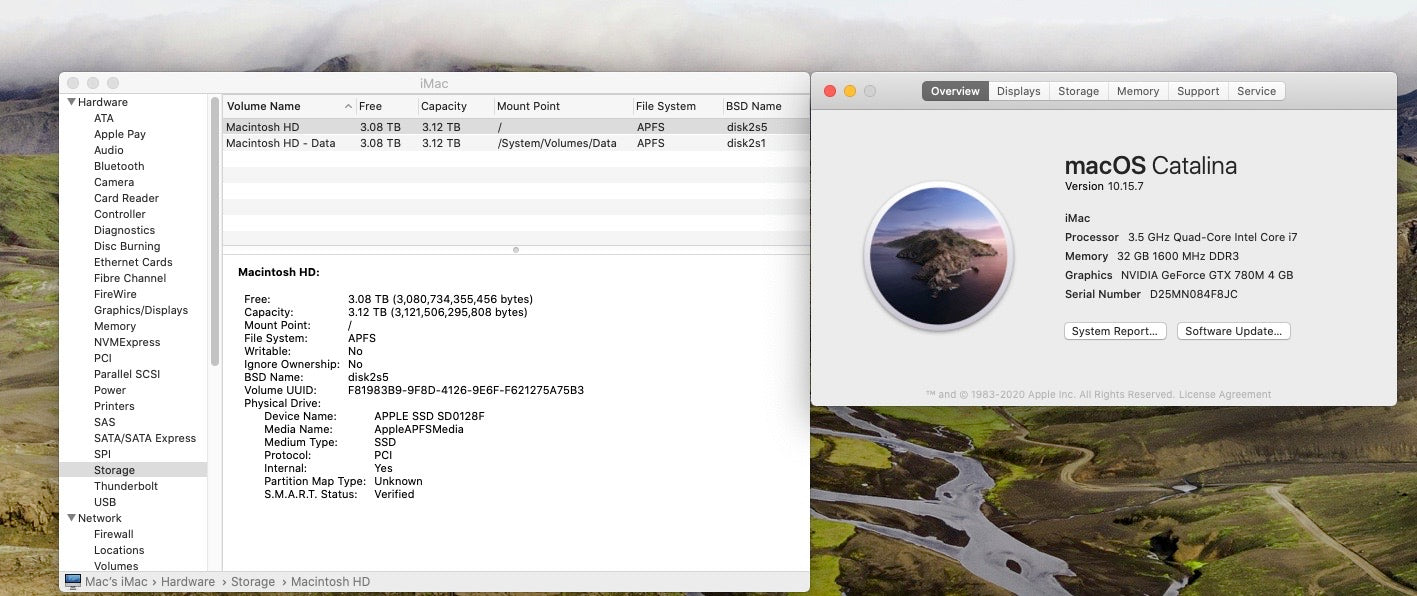Screen dimensions: 1417x596
Task: Click the sort arrow on Volume Name column
Action: pyautogui.click(x=347, y=105)
